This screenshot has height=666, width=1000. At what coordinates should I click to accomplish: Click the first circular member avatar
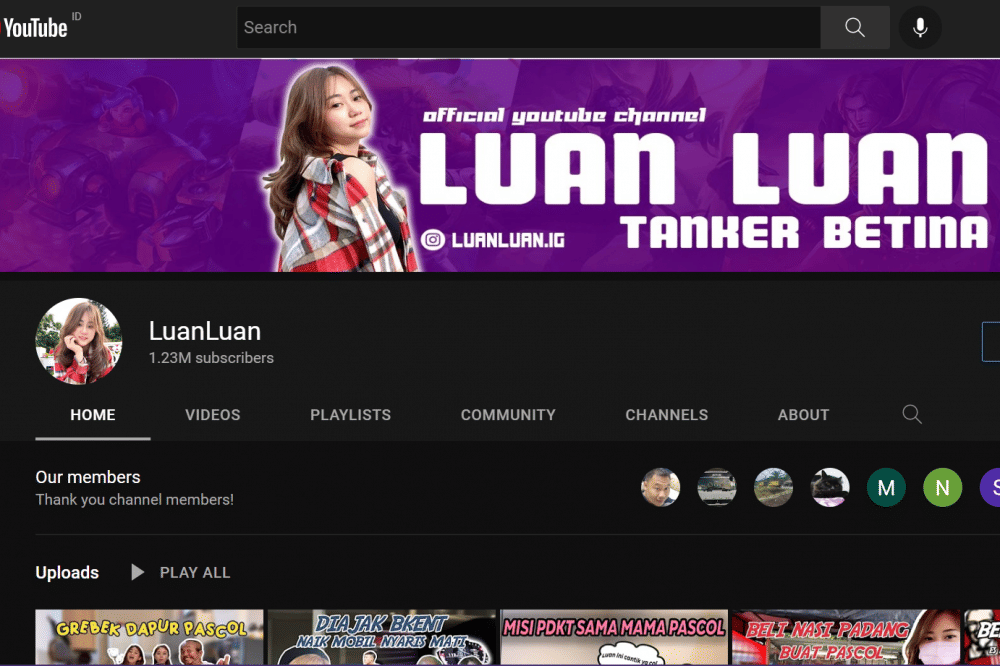[660, 487]
